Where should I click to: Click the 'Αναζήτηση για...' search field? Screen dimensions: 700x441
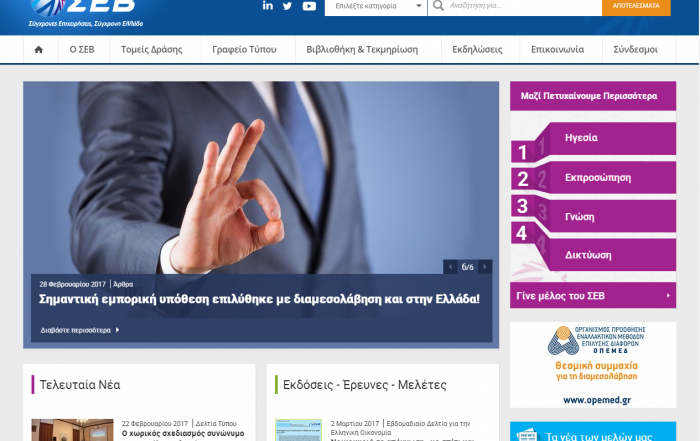point(522,6)
